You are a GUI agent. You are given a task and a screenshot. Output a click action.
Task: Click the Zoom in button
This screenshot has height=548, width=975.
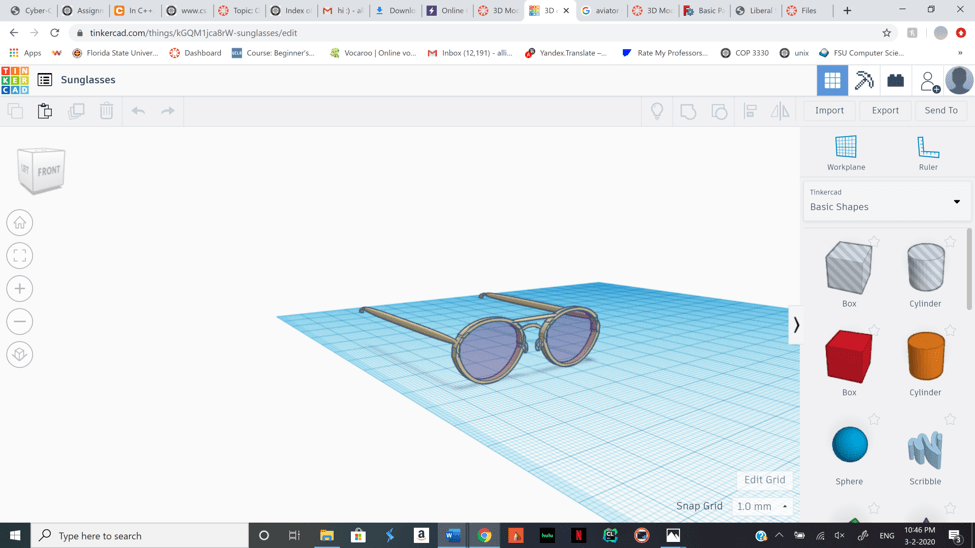pos(20,289)
